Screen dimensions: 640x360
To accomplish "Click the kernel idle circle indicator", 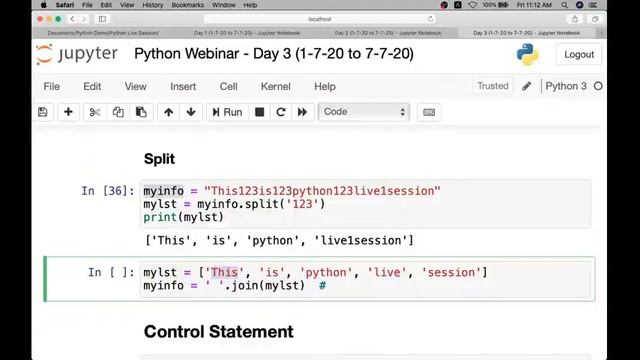I will point(598,86).
